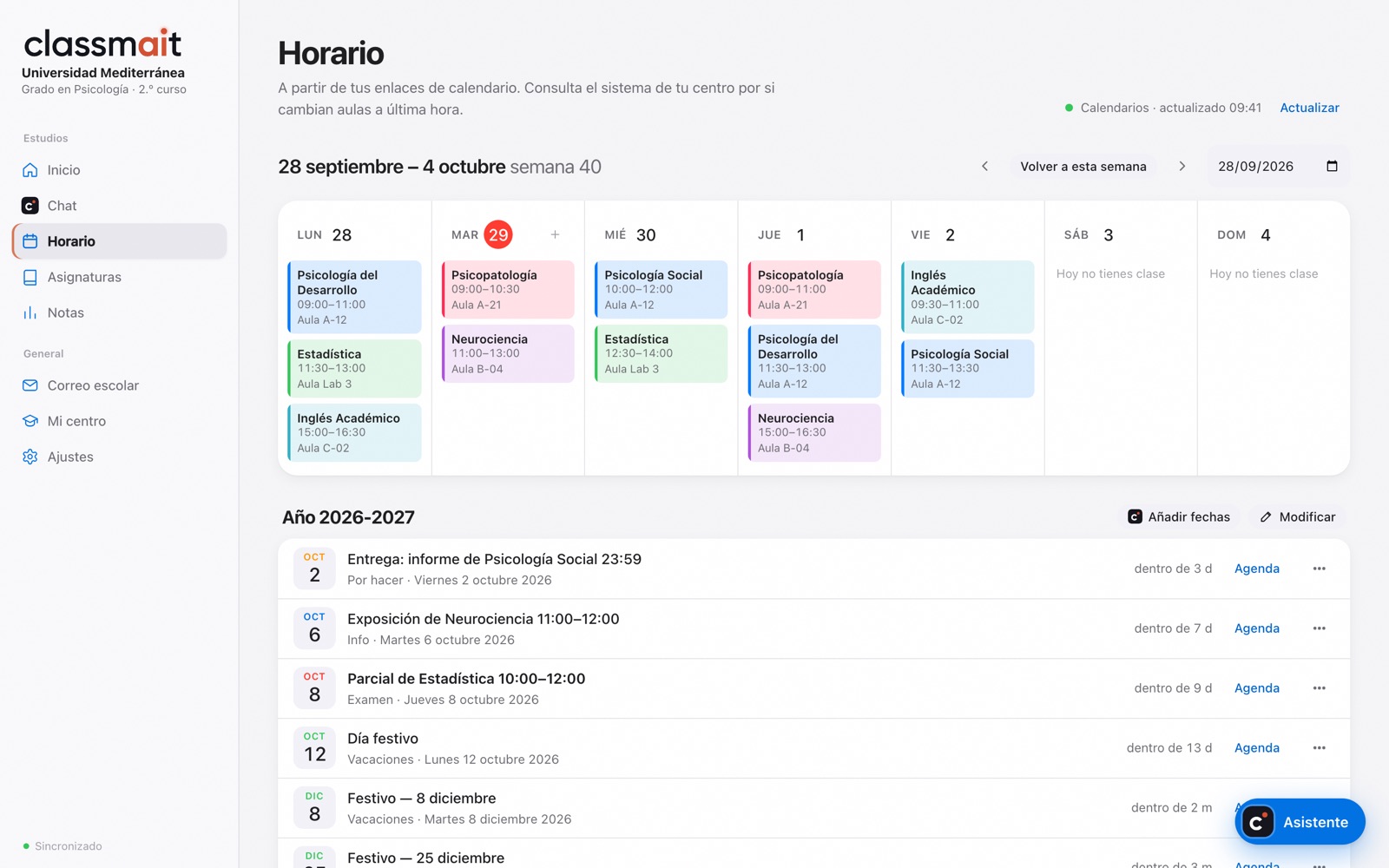Click Volver a esta semana
This screenshot has height=868, width=1389.
click(1083, 166)
